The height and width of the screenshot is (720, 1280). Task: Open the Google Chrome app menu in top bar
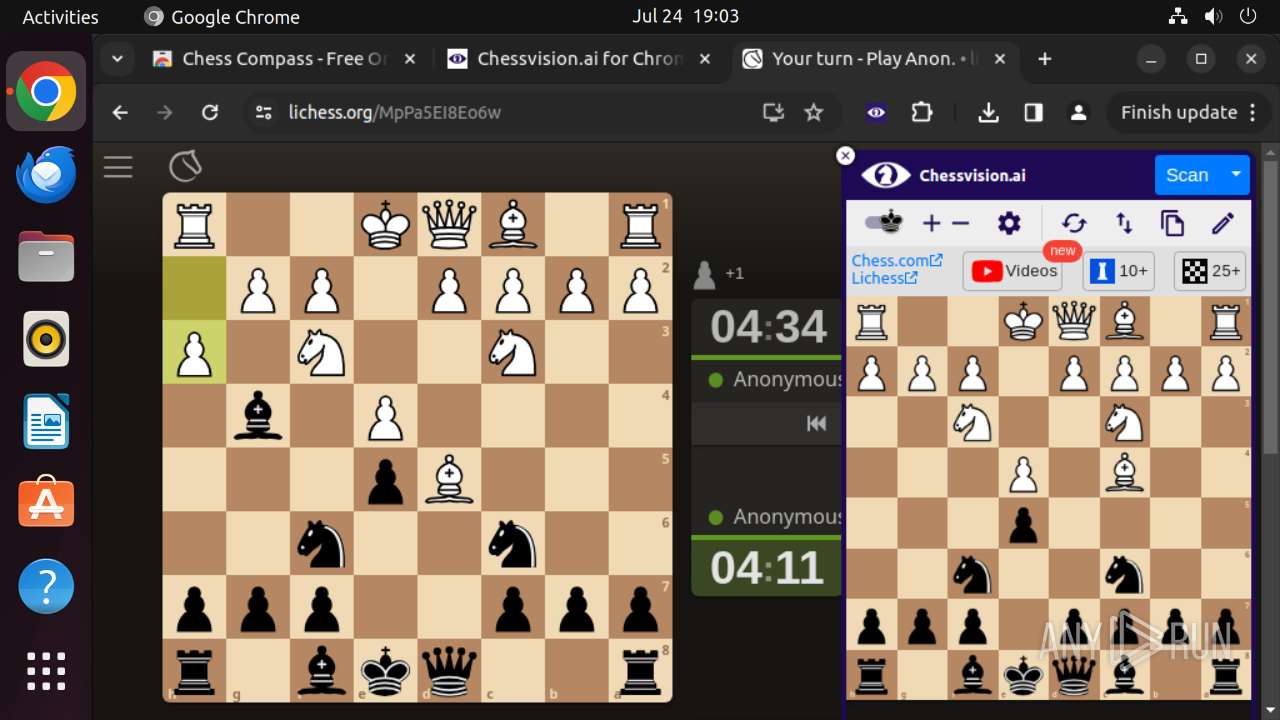[222, 17]
